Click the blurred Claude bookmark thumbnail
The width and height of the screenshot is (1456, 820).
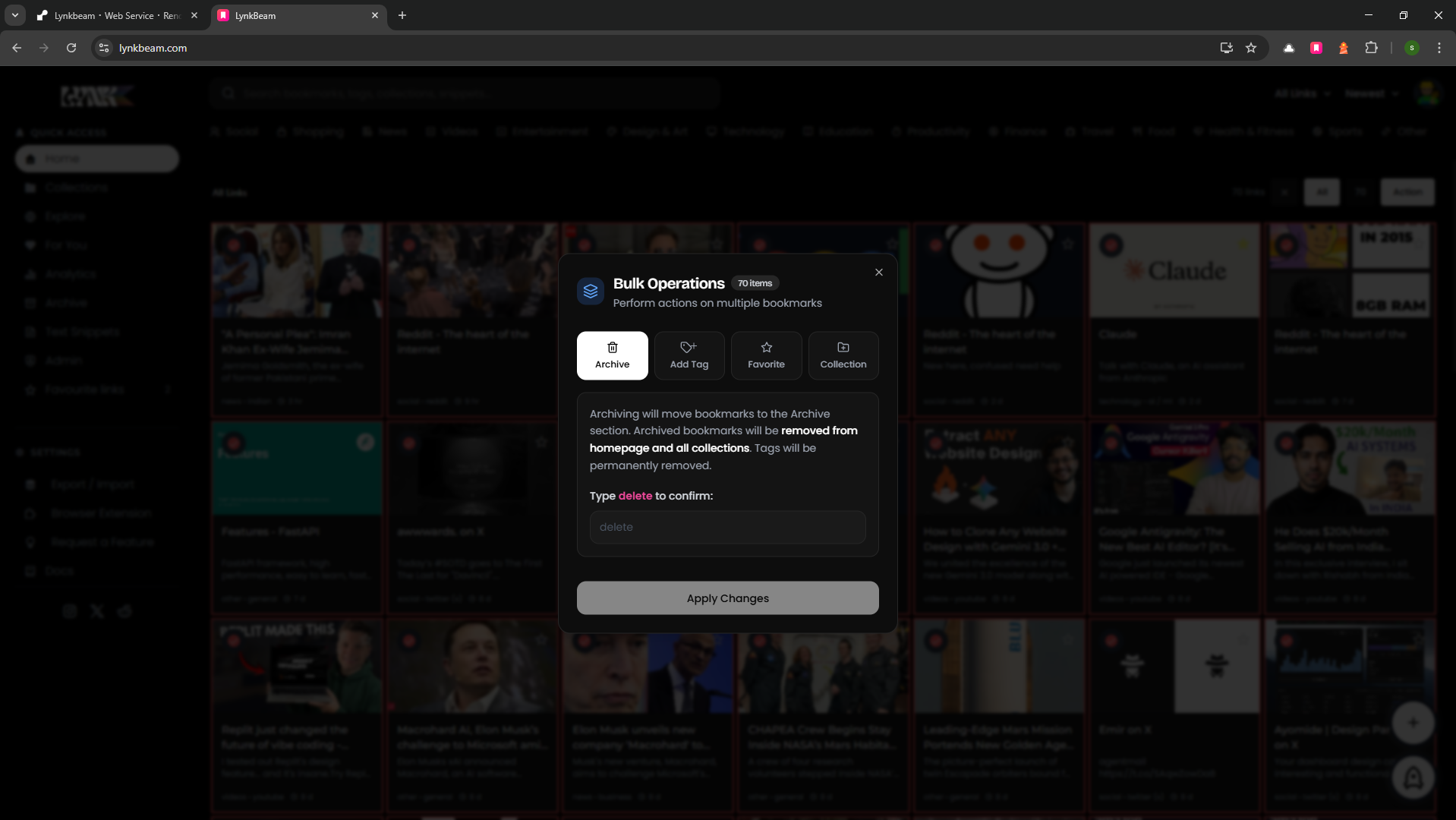(1174, 270)
